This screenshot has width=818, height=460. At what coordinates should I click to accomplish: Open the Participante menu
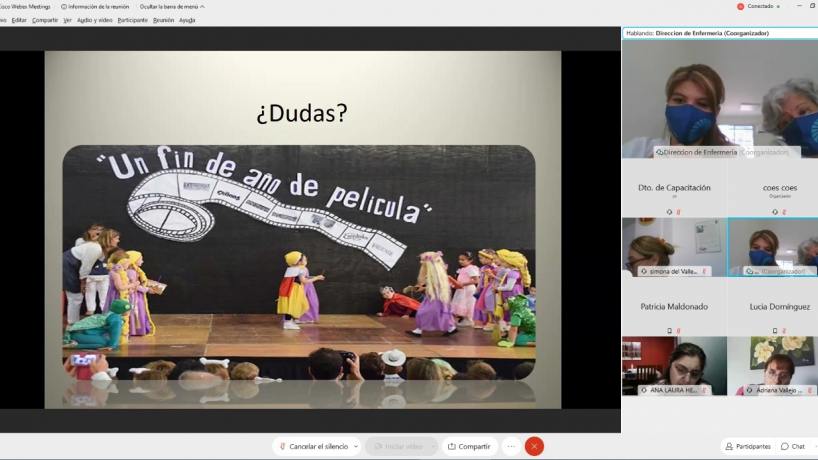(132, 20)
